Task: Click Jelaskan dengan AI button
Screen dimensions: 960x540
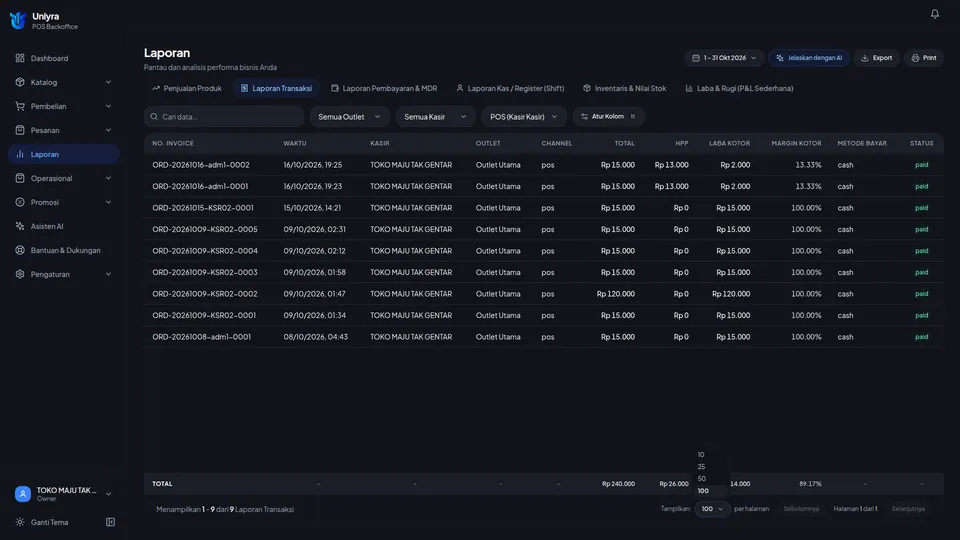Action: [809, 58]
